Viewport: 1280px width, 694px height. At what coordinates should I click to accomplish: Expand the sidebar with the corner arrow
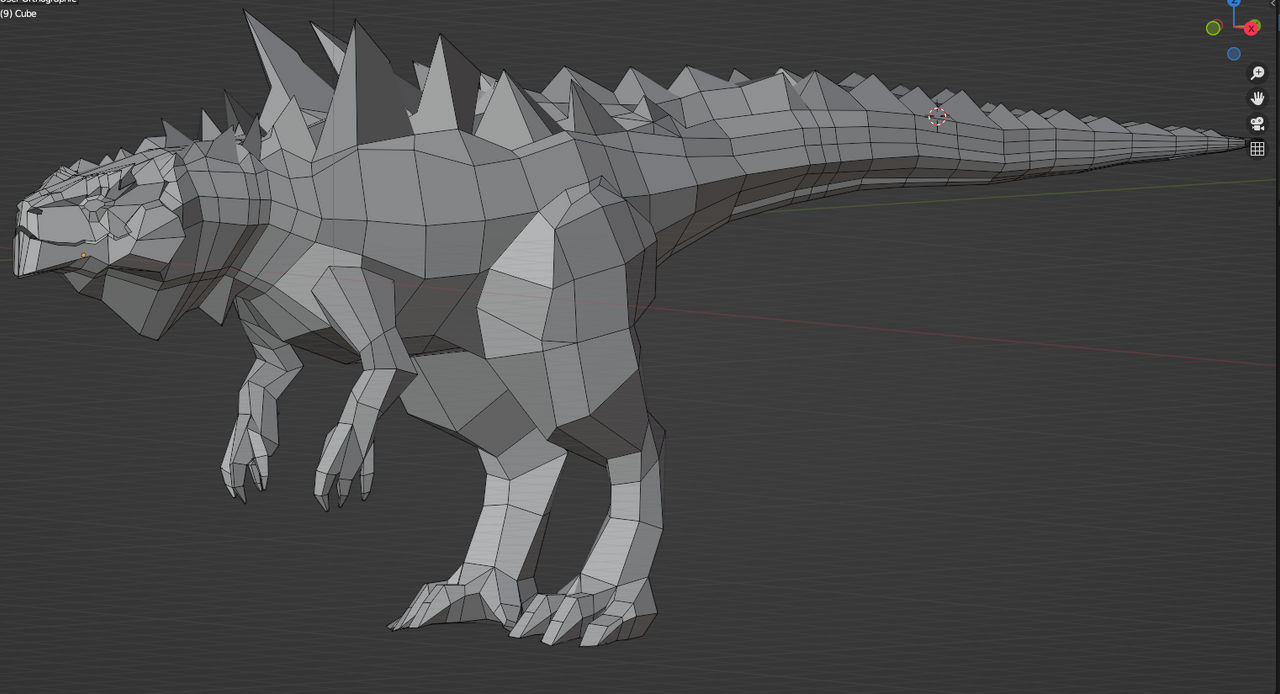1275,4
